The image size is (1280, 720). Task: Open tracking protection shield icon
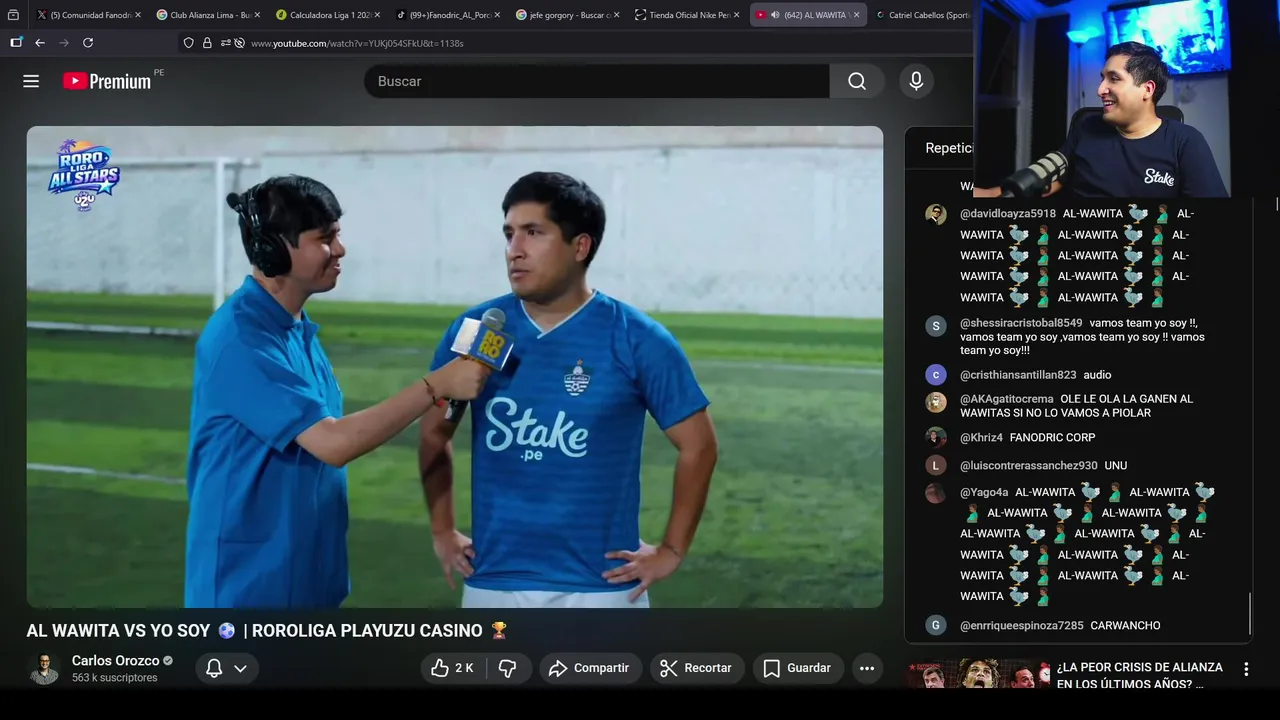[x=188, y=43]
